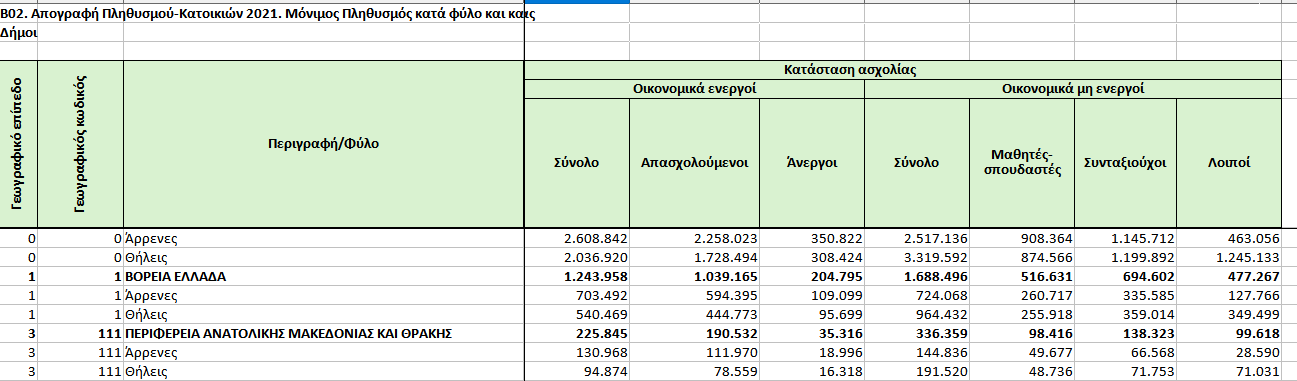Image resolution: width=1297 pixels, height=381 pixels.
Task: Select the cell with value 463.056
Action: coord(1230,239)
